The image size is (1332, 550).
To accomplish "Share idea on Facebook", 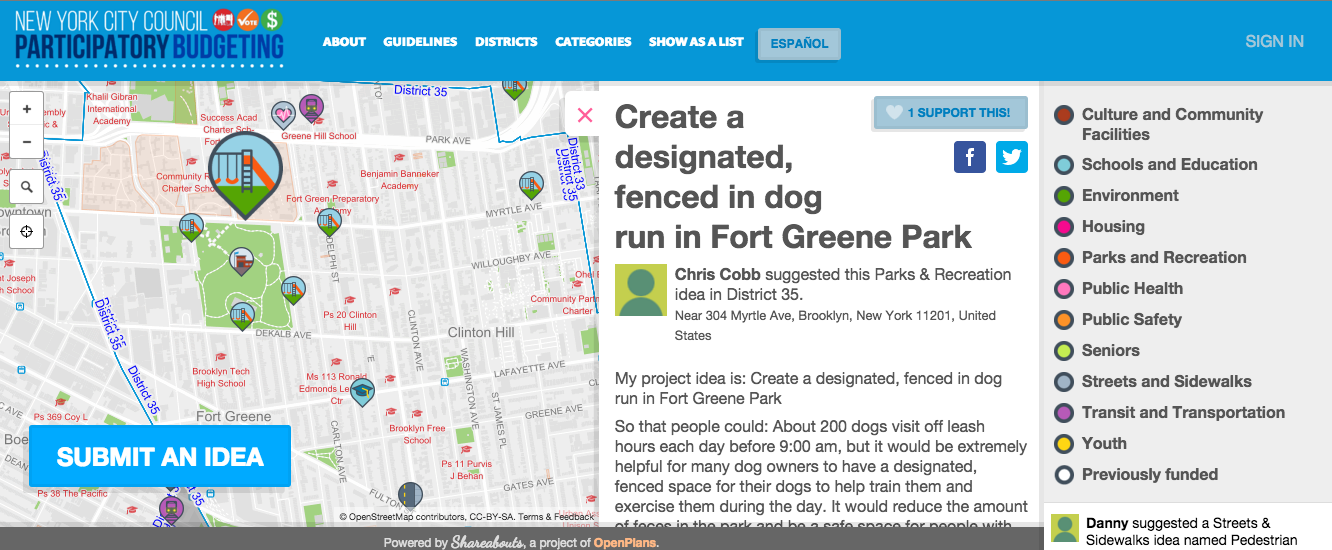I will tap(970, 157).
